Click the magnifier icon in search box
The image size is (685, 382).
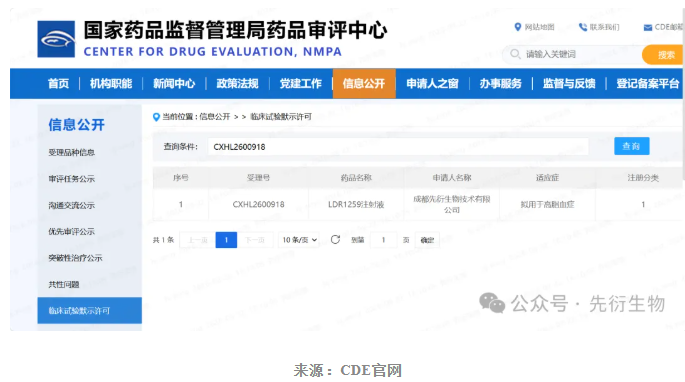[515, 54]
